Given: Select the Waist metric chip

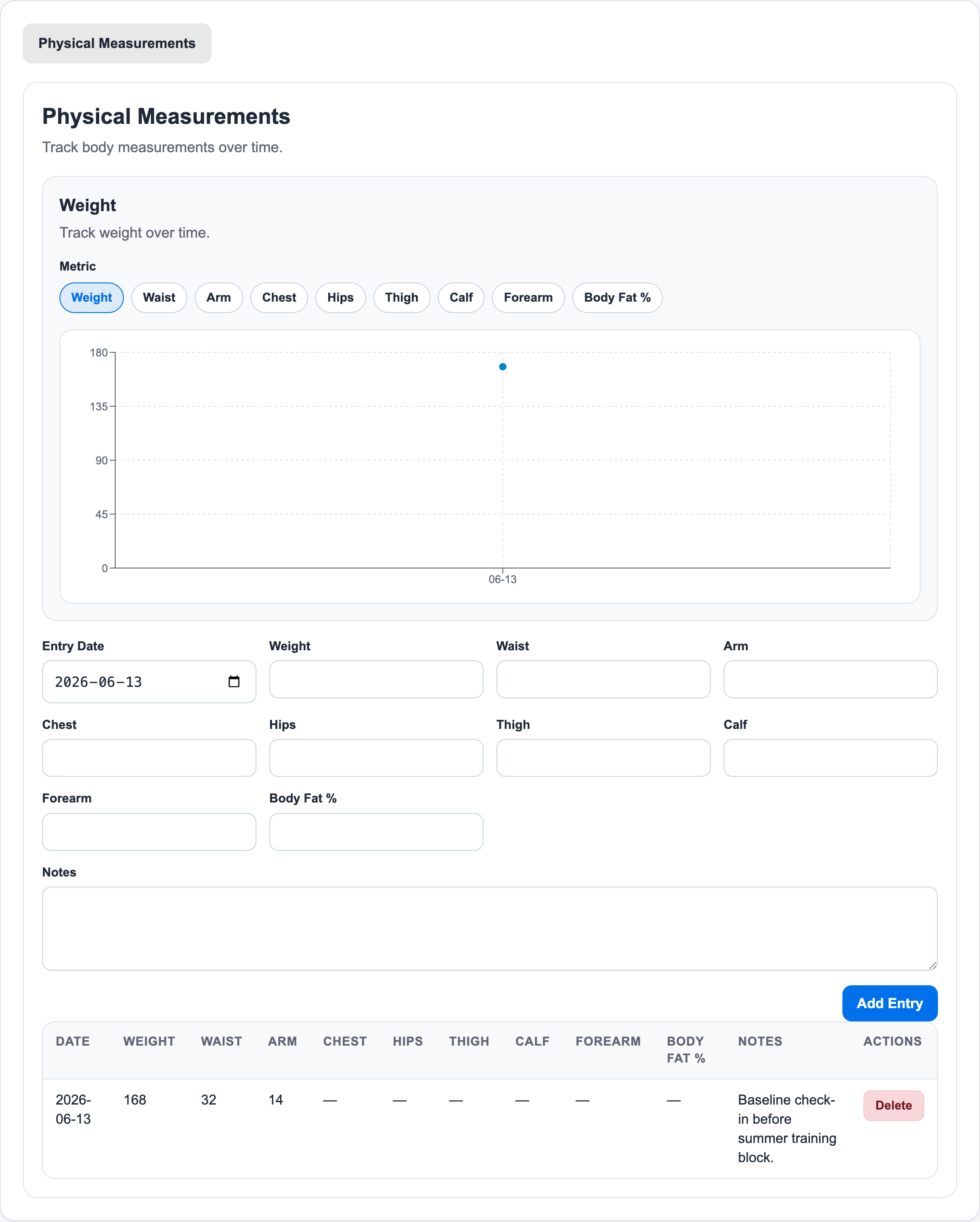Looking at the screenshot, I should pyautogui.click(x=159, y=298).
